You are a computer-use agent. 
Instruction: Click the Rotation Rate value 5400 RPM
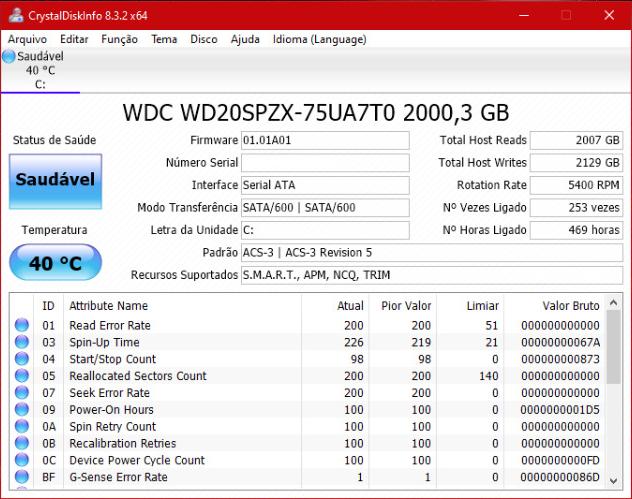[576, 185]
